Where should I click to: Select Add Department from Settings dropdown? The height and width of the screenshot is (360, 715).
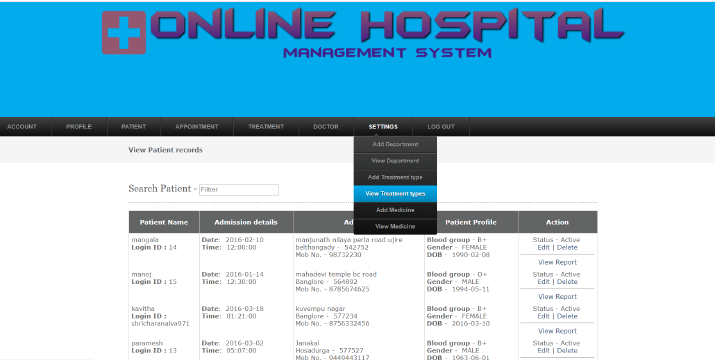[x=395, y=144]
